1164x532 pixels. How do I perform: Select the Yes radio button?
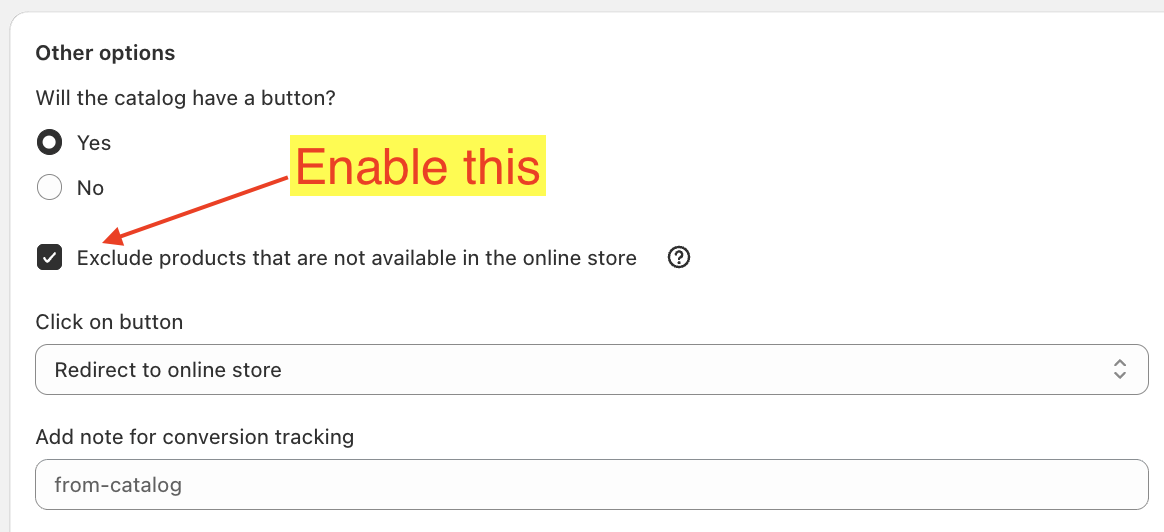(49, 143)
